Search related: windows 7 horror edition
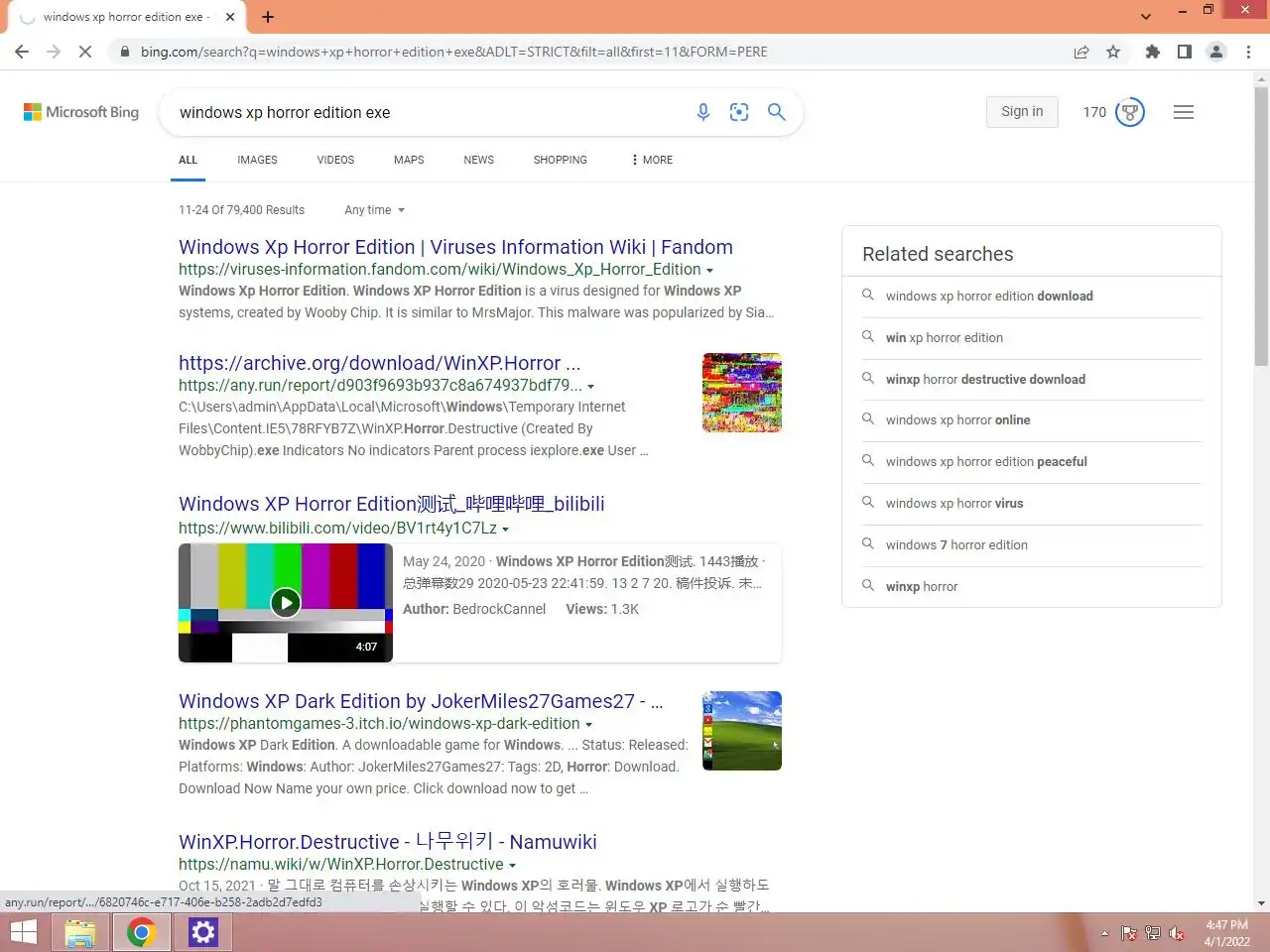This screenshot has height=952, width=1270. tap(956, 544)
